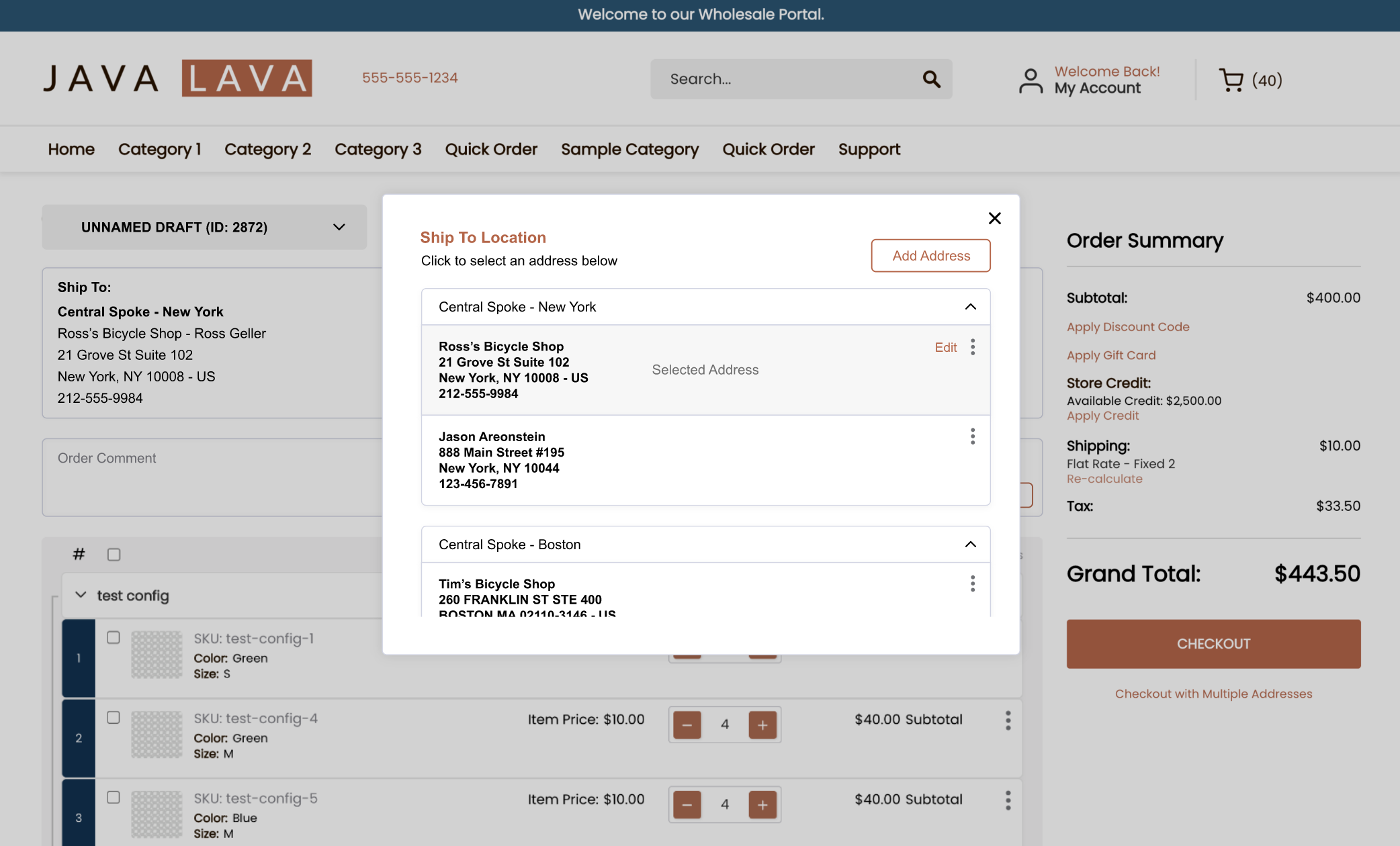Go to the Support menu item
This screenshot has height=846, width=1400.
click(x=869, y=149)
